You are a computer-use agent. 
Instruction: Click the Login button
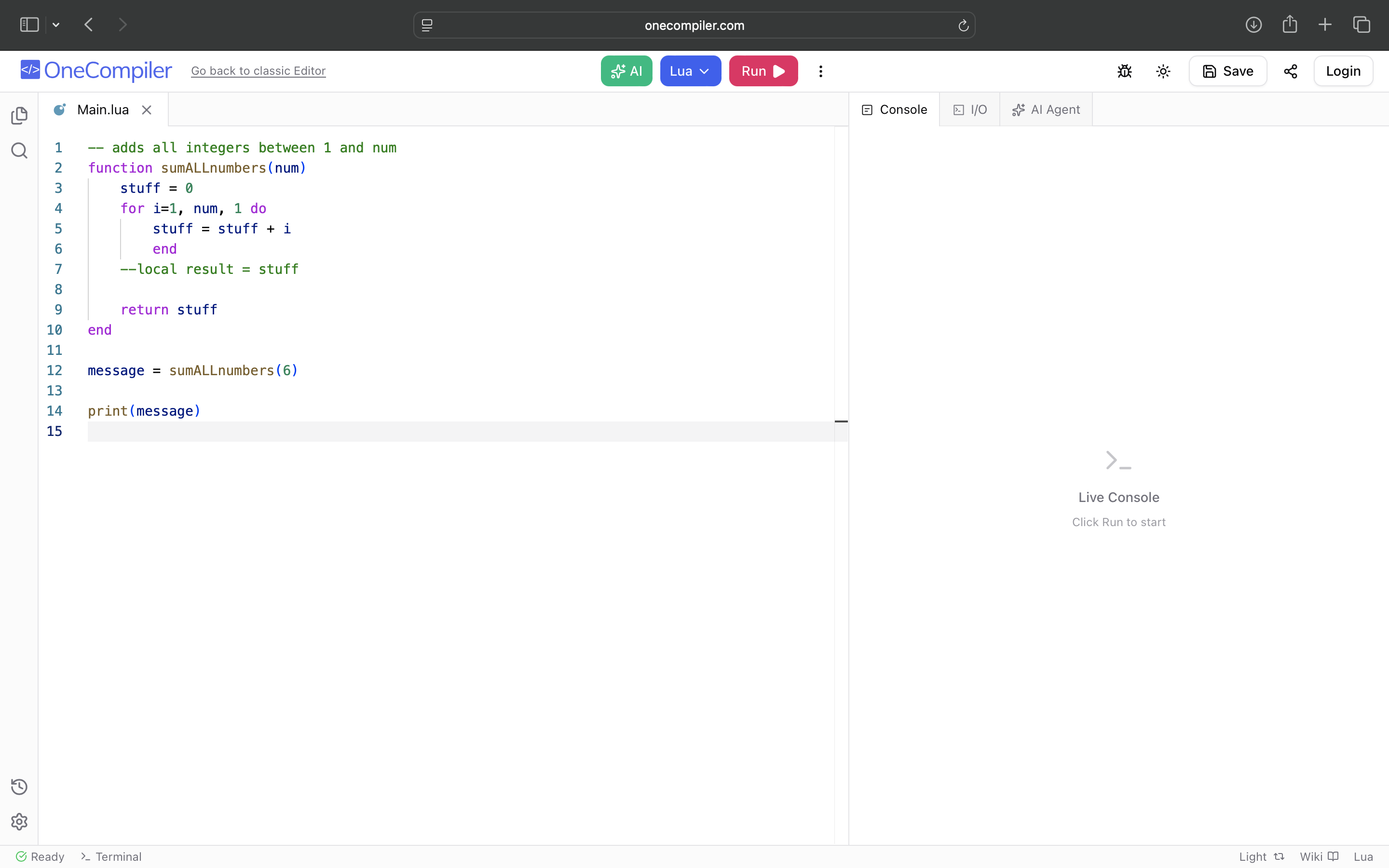point(1343,71)
